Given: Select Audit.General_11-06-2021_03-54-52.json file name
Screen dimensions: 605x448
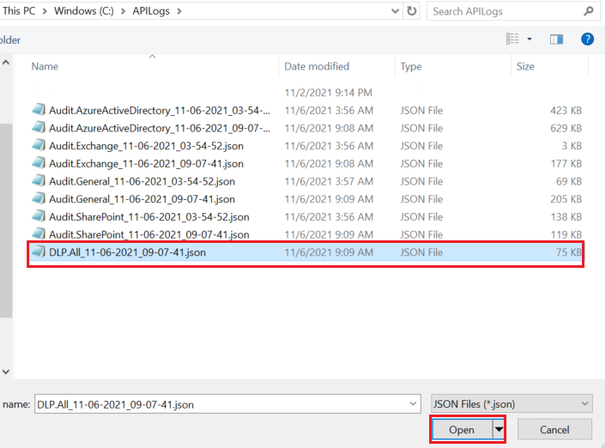Looking at the screenshot, I should (x=142, y=181).
